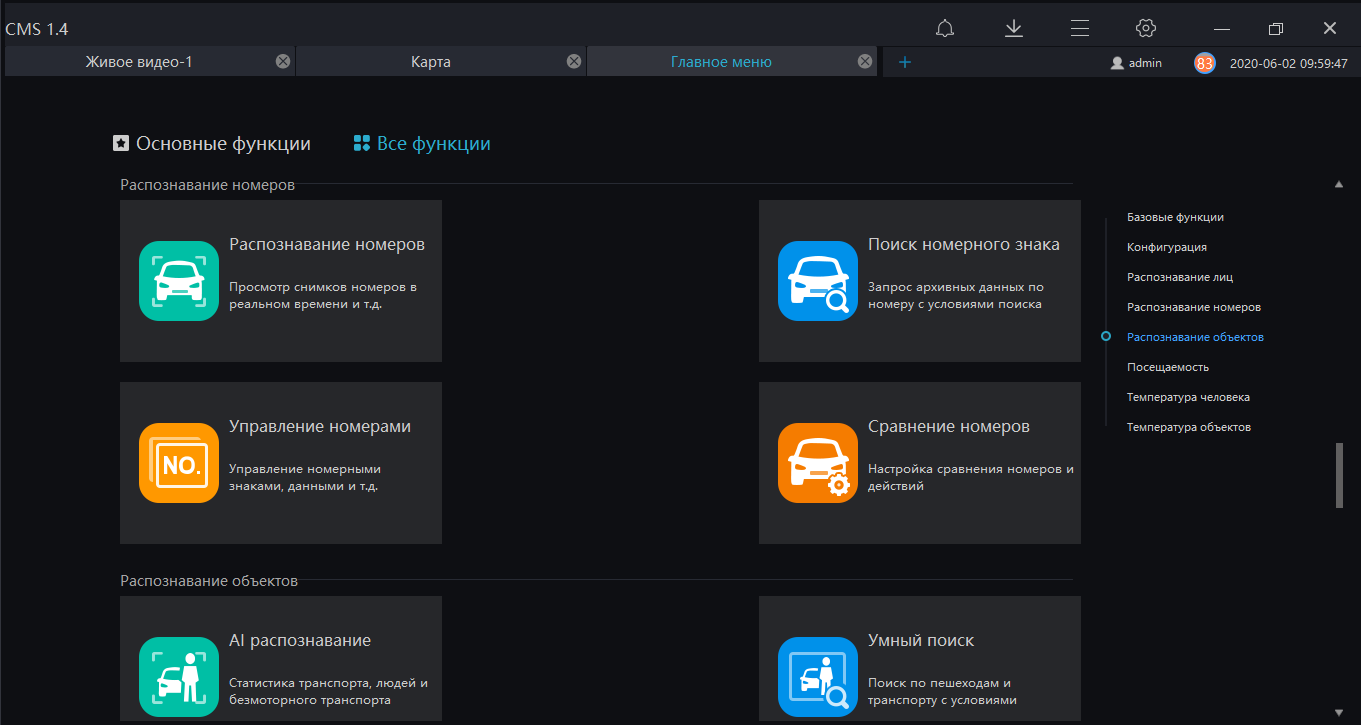This screenshot has width=1361, height=725.
Task: Click the Распознавание объектов section header
Action: [209, 581]
